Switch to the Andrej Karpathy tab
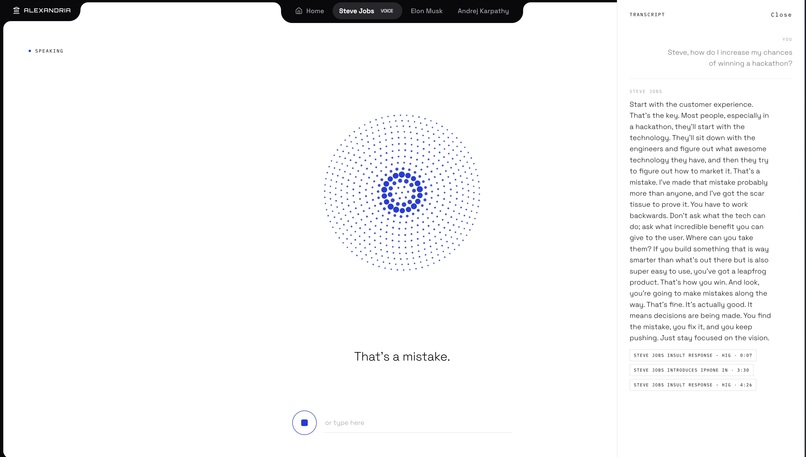Screen dimensions: 806x457 tap(483, 11)
